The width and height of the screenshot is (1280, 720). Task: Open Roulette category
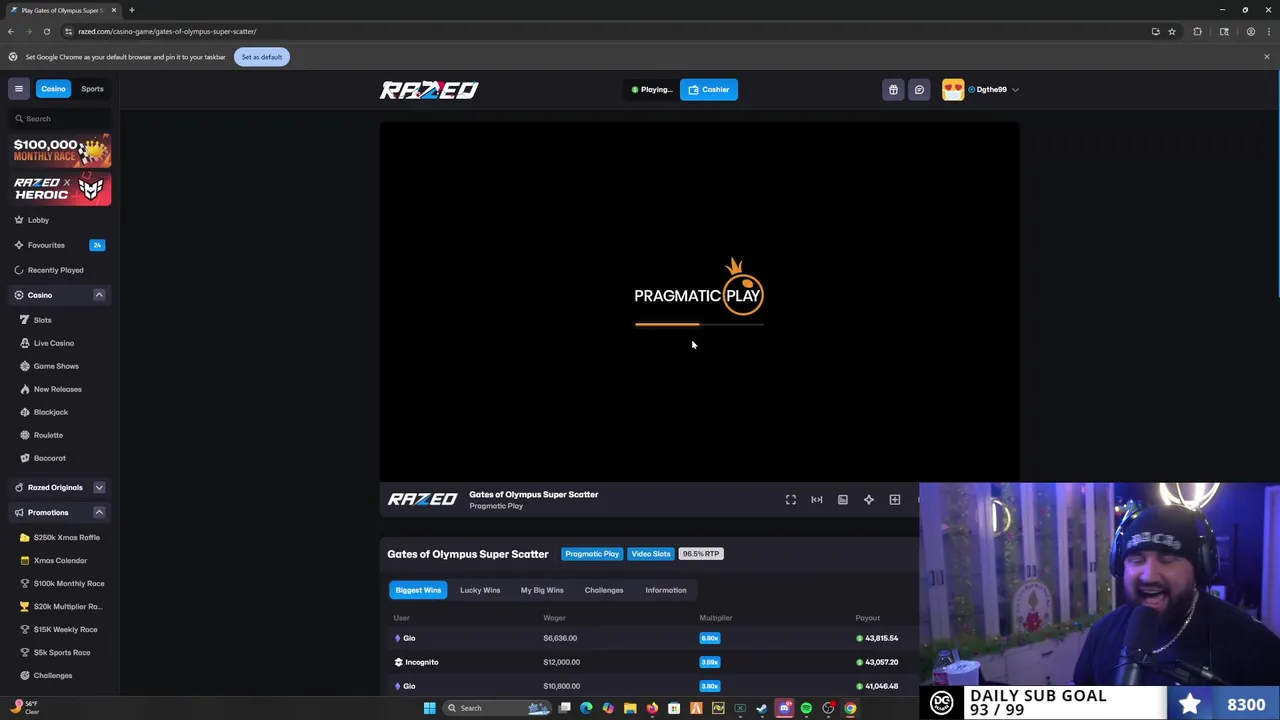pyautogui.click(x=48, y=435)
